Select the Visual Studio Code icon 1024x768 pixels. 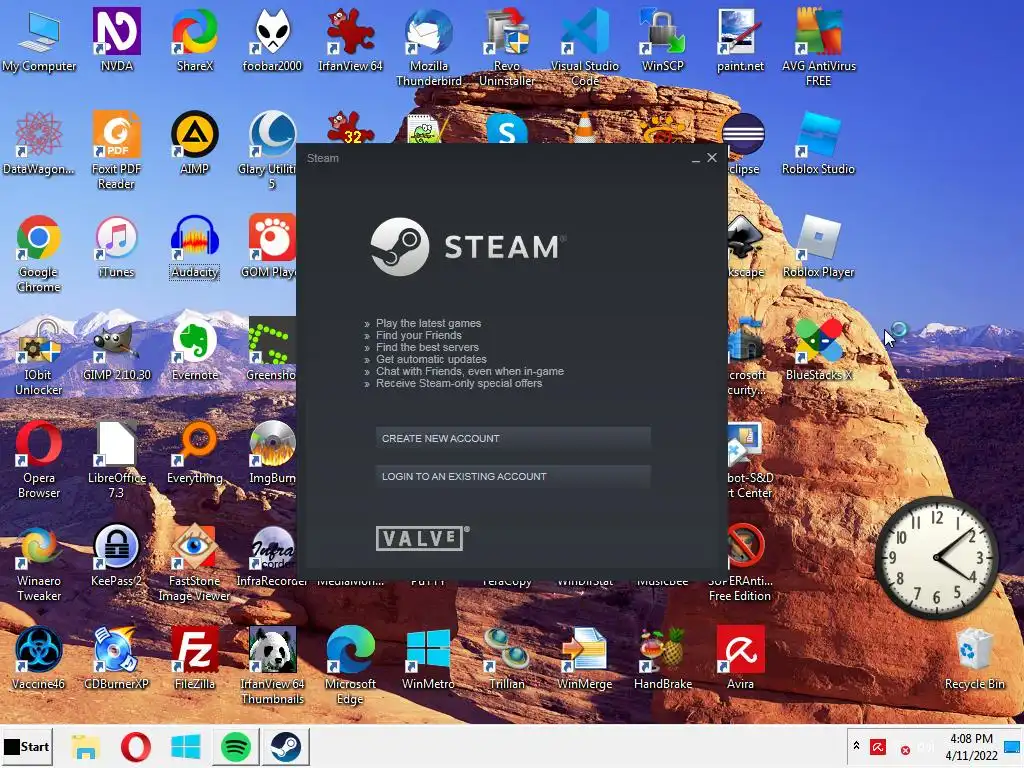click(x=584, y=48)
